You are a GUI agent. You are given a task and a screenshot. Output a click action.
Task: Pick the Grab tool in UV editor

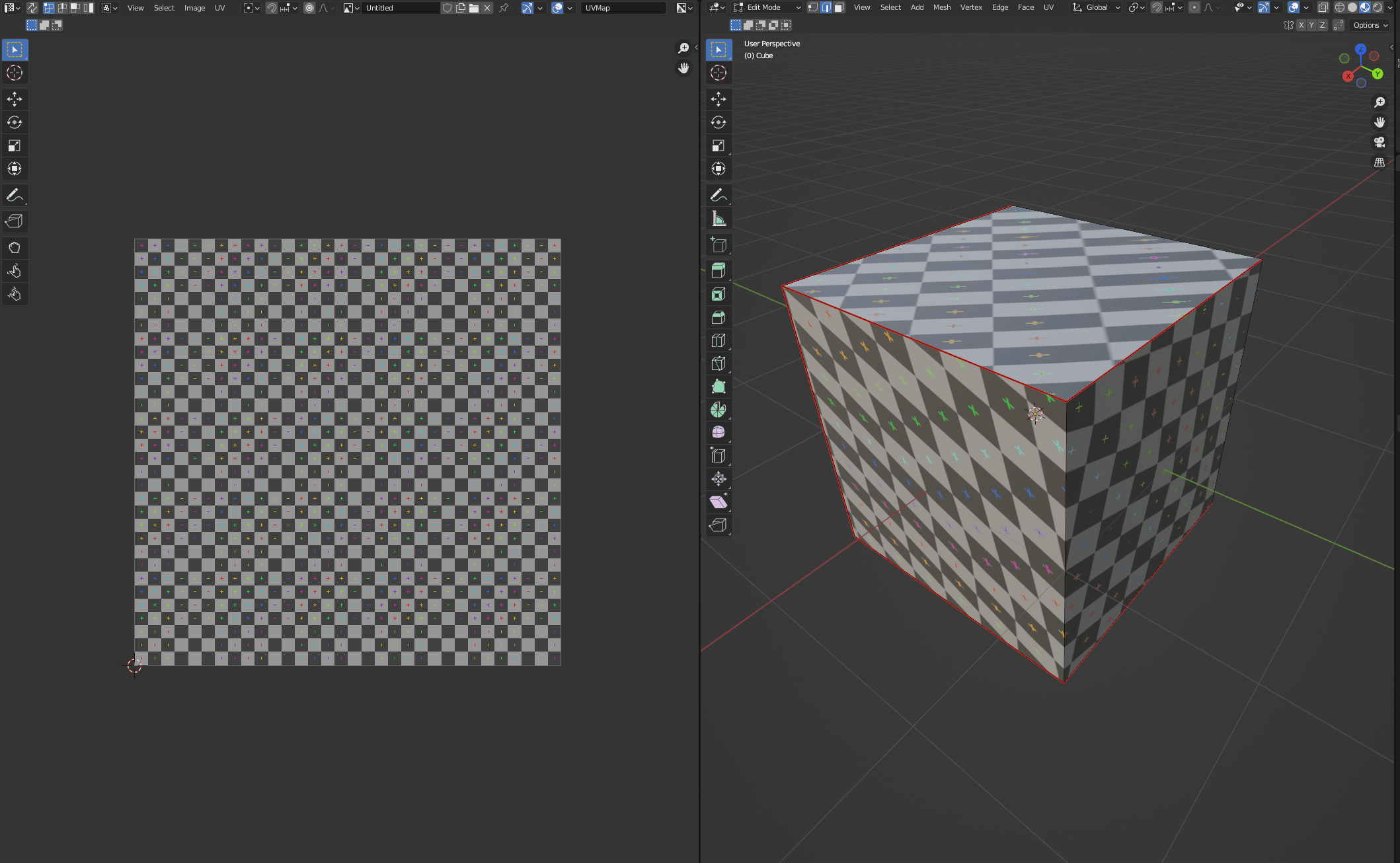pyautogui.click(x=15, y=248)
